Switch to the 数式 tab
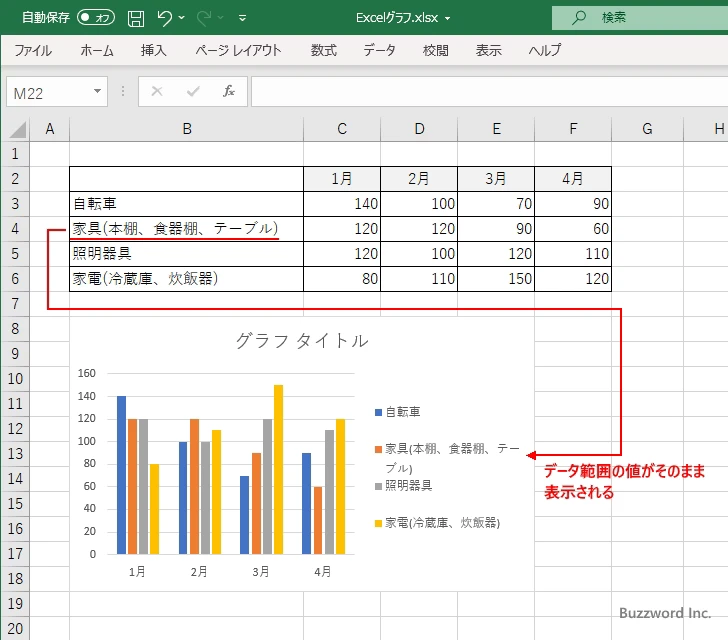Screen dimensions: 728x640 (324, 50)
